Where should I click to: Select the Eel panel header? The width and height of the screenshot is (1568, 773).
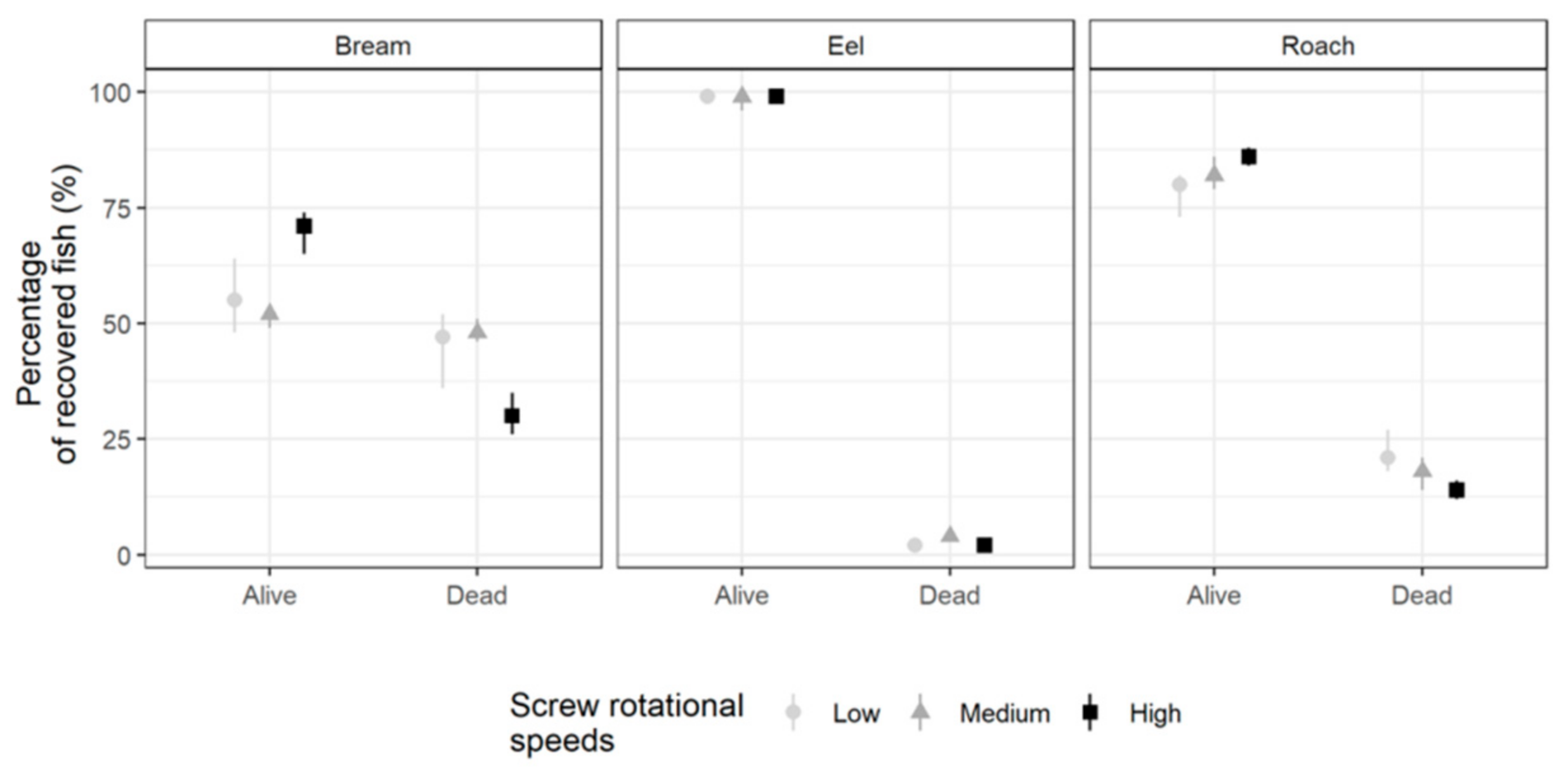click(x=846, y=46)
